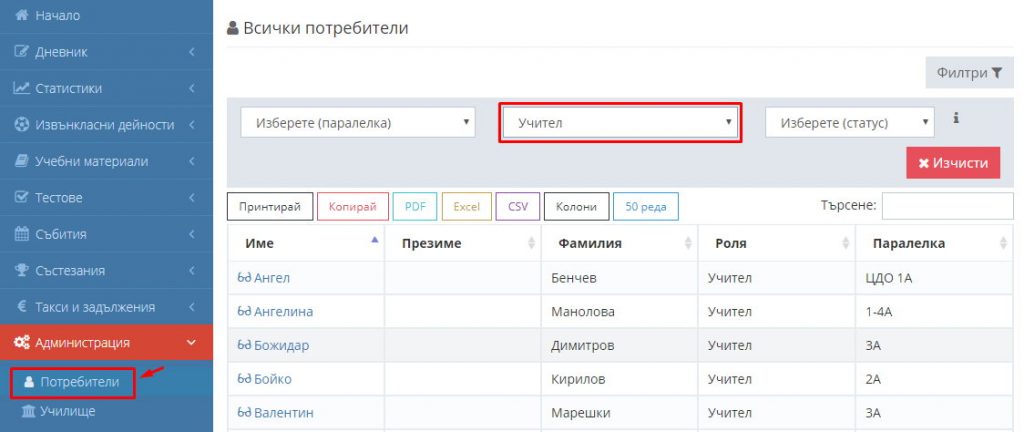The height and width of the screenshot is (432, 1024).
Task: Click the trophy icon beside Състезания
Action: click(x=22, y=270)
